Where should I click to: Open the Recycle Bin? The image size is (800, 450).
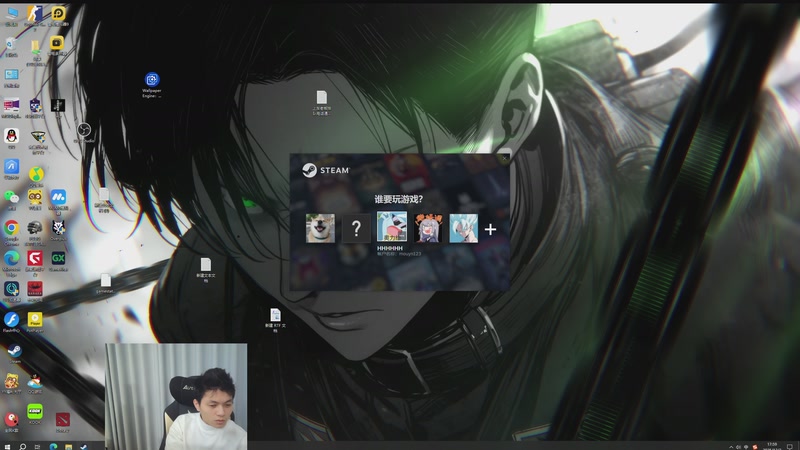[11, 47]
